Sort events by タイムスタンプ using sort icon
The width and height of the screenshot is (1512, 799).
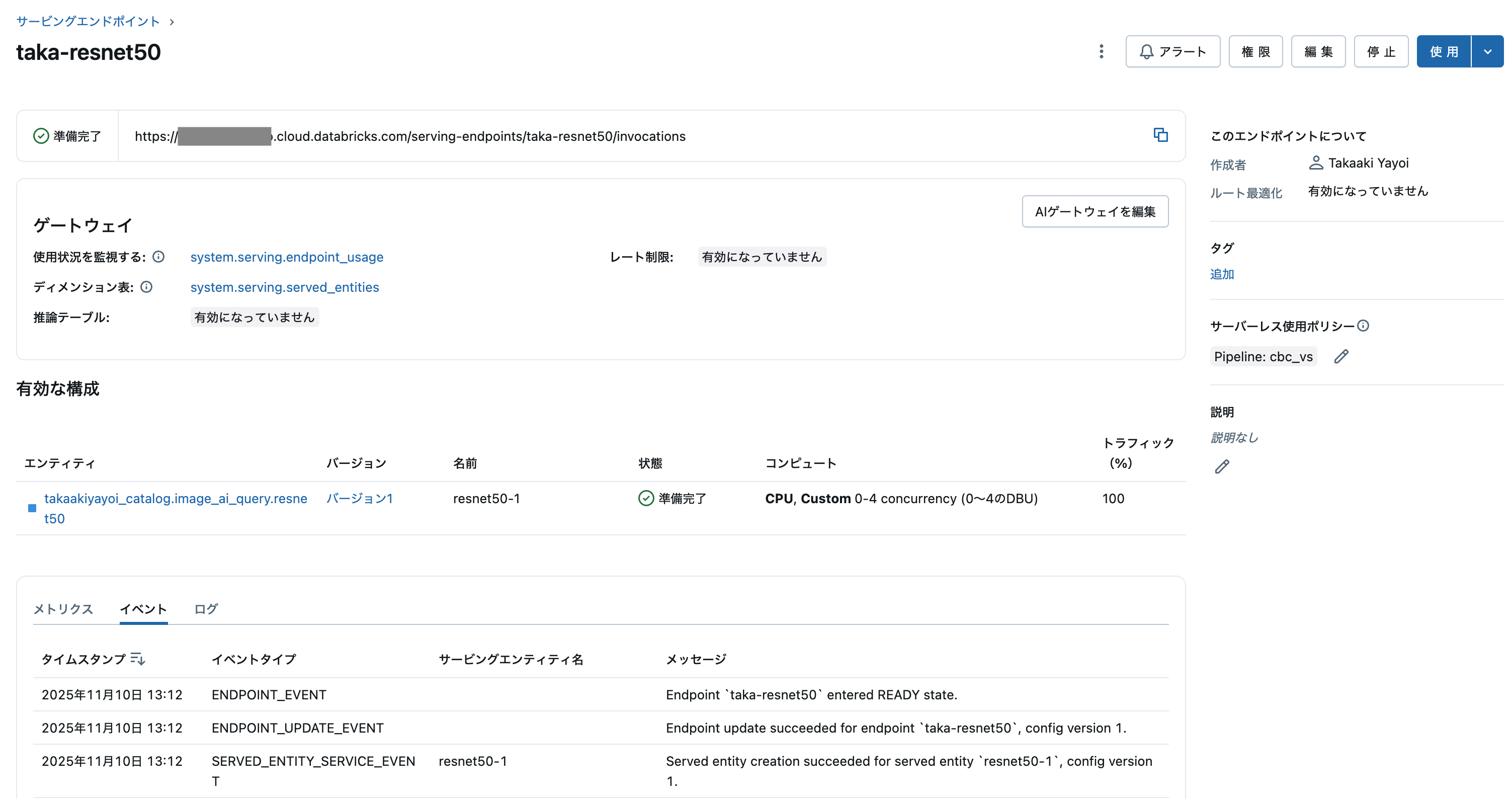tap(137, 658)
